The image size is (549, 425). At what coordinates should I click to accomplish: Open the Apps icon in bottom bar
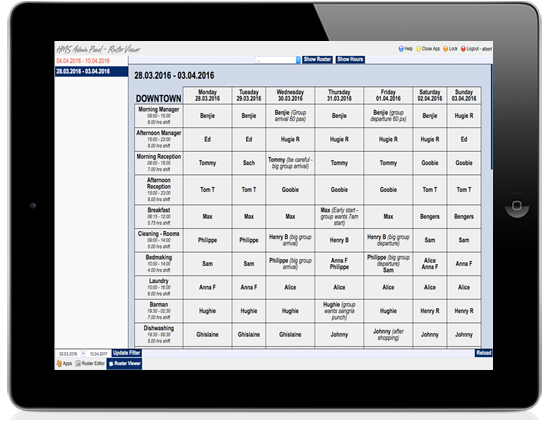coord(59,363)
